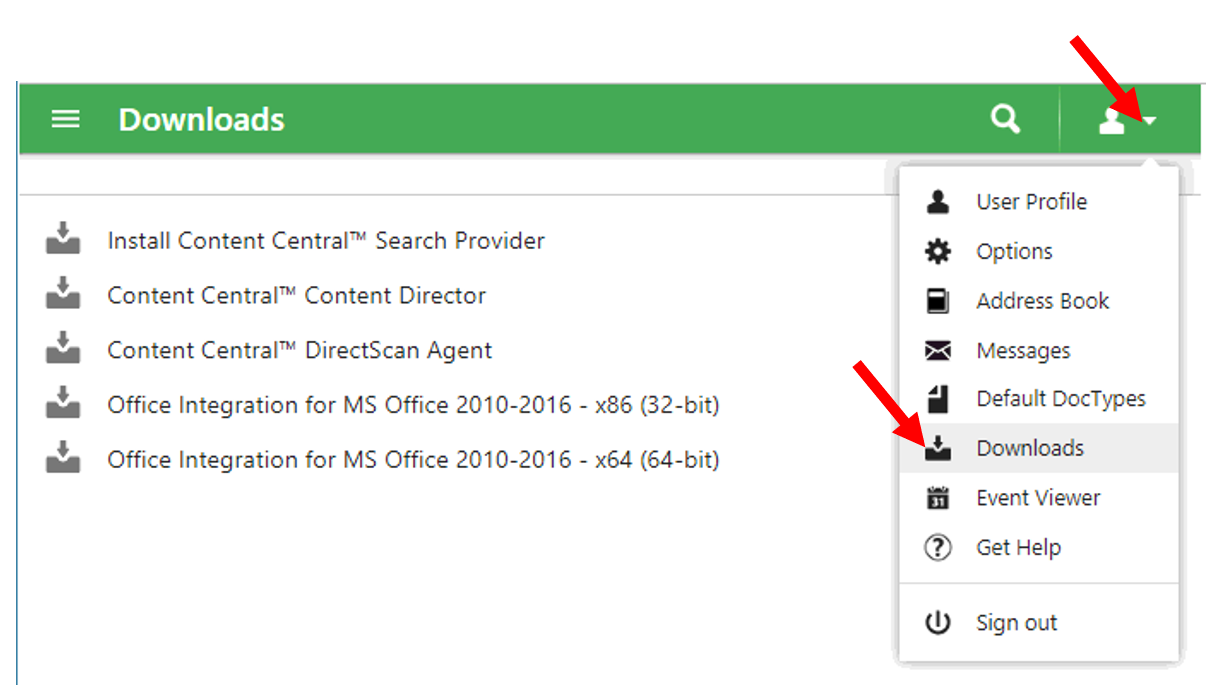The width and height of the screenshot is (1215, 685).
Task: Click Sign out in the user menu
Action: 1039,623
